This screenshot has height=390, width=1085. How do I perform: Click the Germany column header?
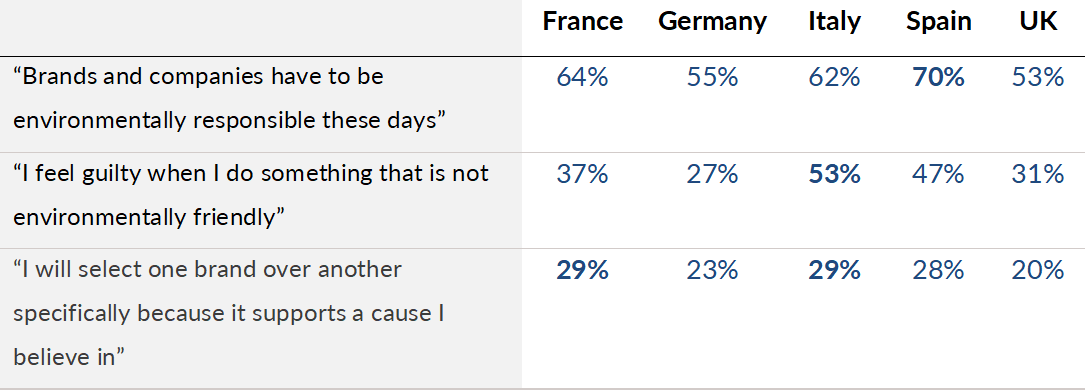tap(713, 23)
